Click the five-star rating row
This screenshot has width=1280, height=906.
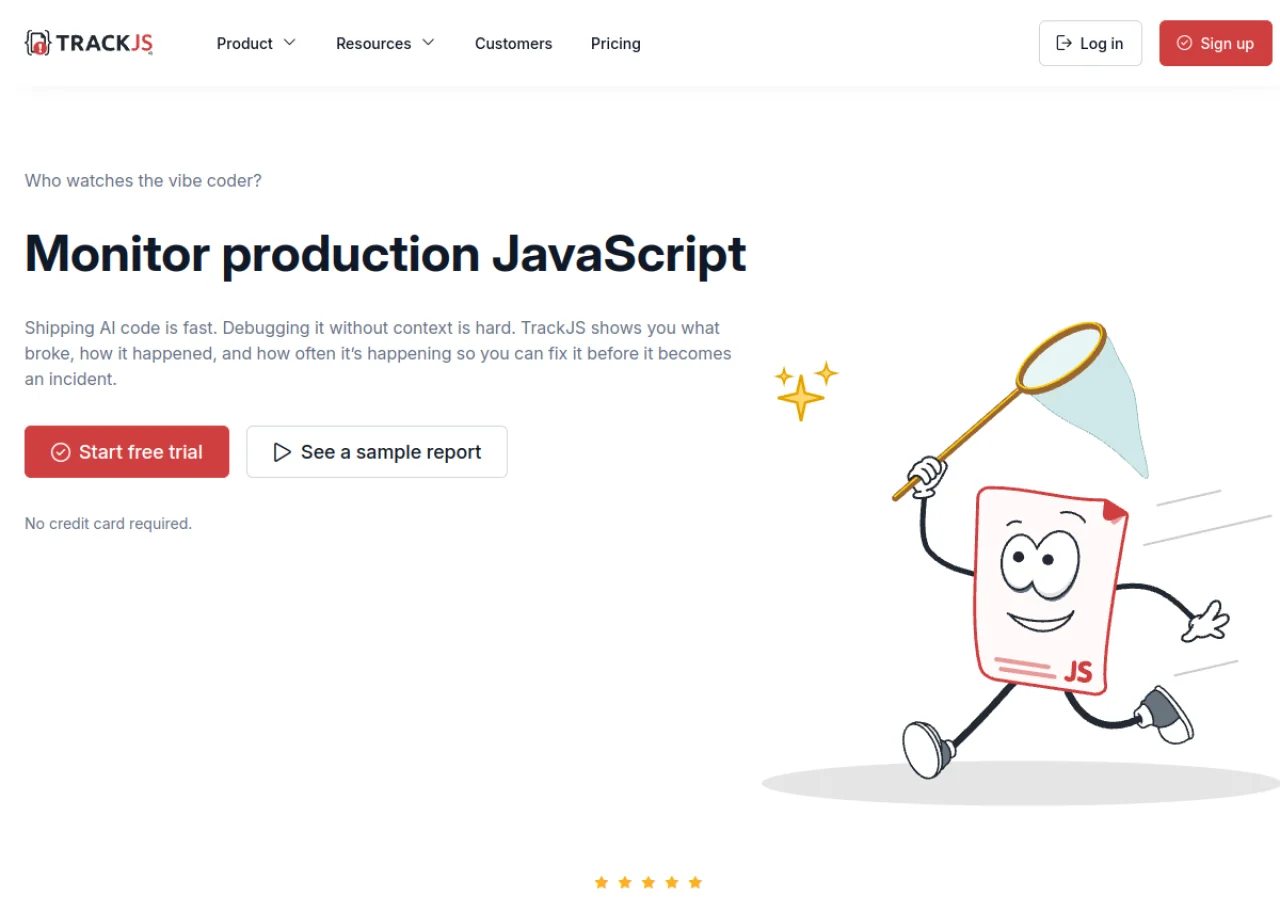[x=648, y=882]
